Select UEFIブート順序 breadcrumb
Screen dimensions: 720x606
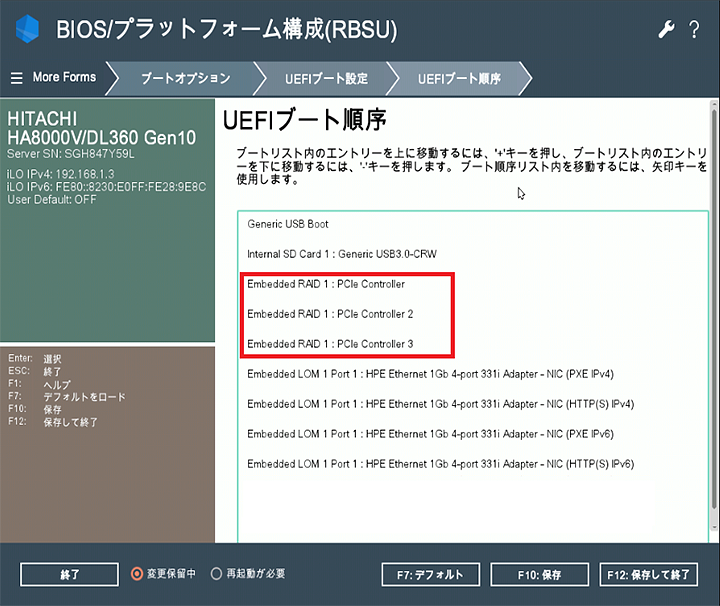459,79
